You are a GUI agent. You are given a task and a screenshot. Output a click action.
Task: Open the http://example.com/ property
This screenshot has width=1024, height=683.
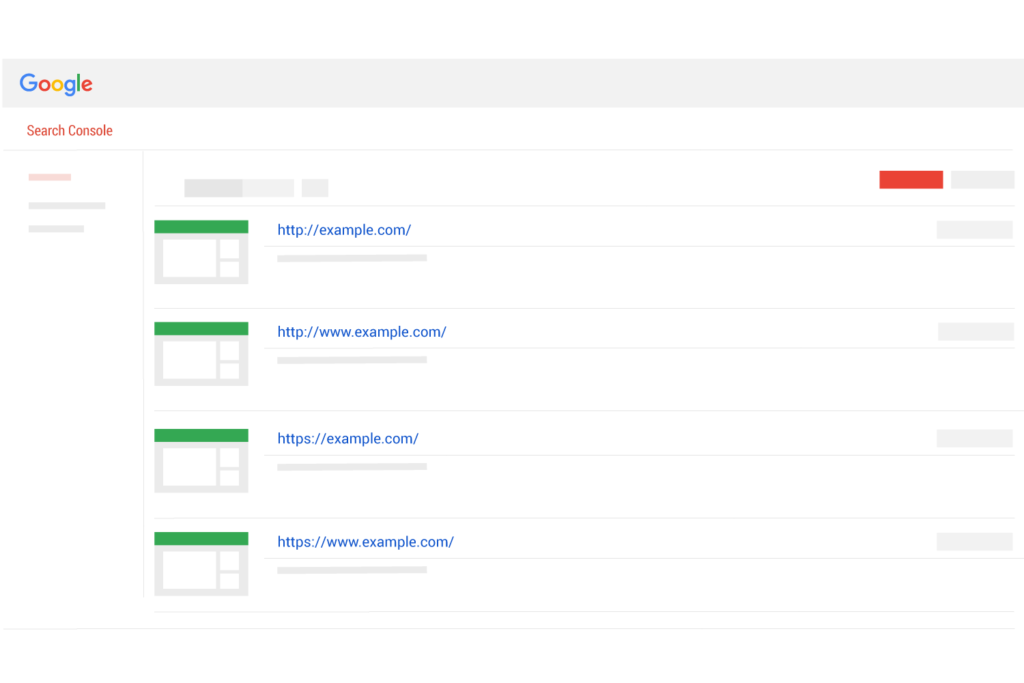point(344,229)
